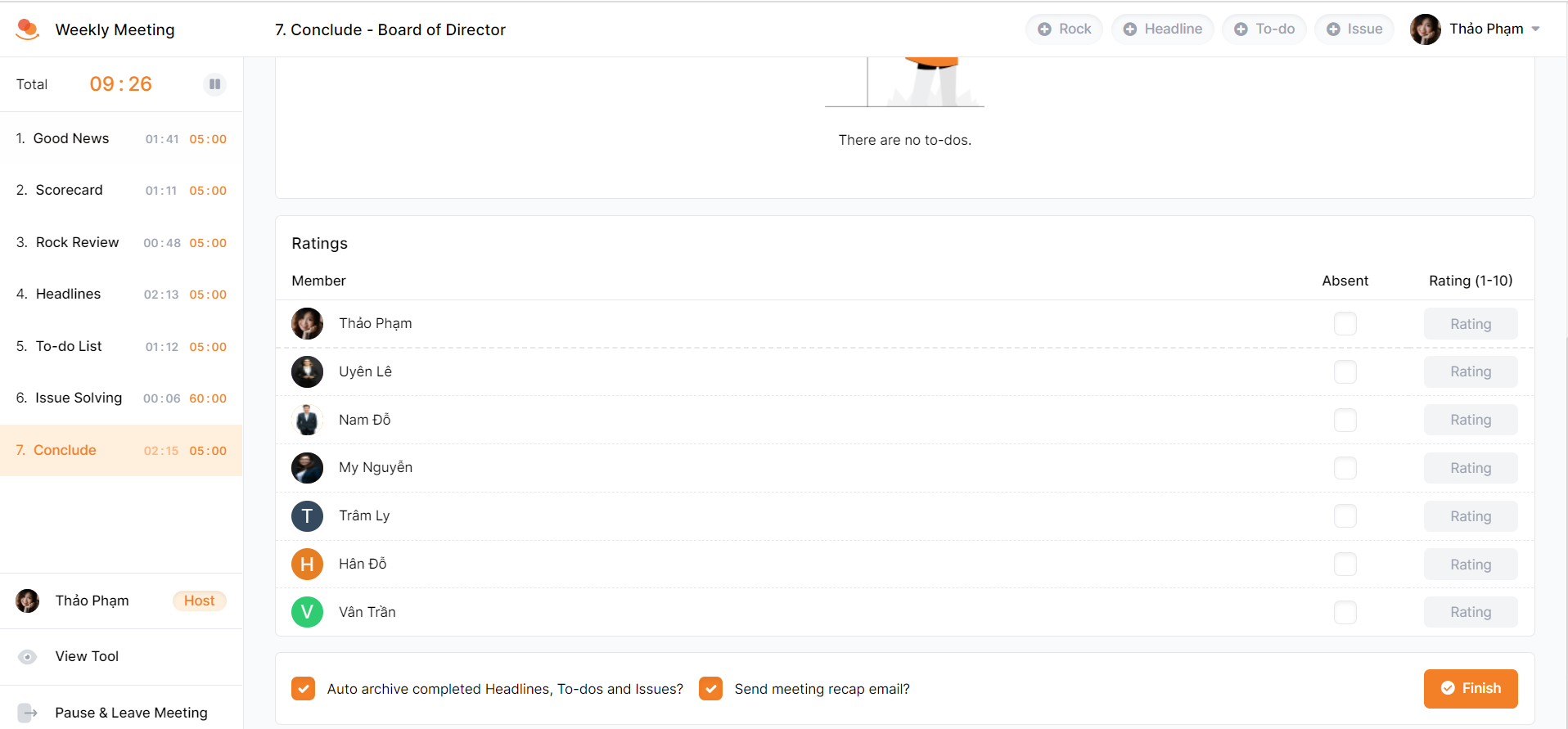This screenshot has height=729, width=1568.
Task: Add a new To-do
Action: coord(1264,29)
